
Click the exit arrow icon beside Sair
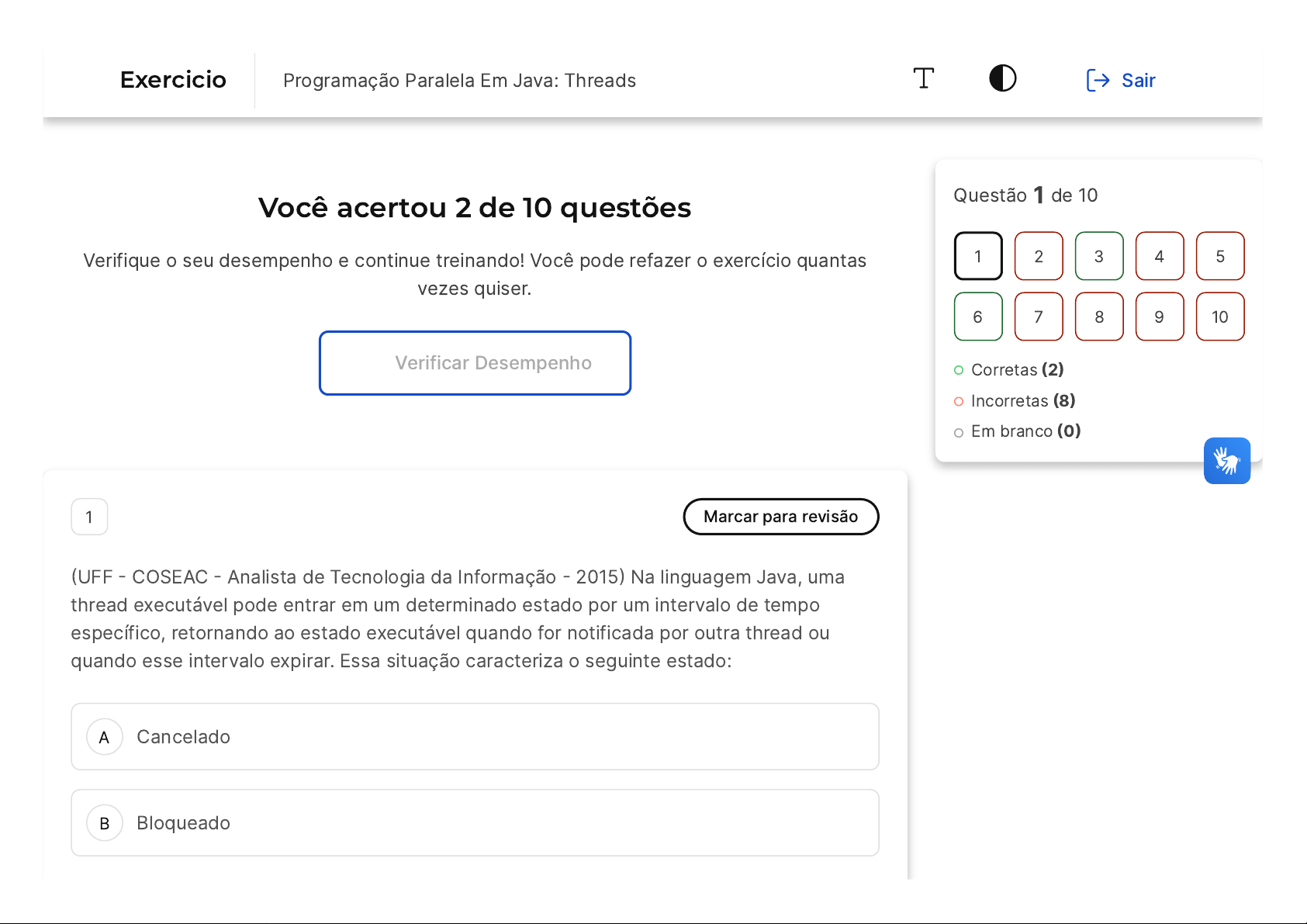pos(1098,81)
